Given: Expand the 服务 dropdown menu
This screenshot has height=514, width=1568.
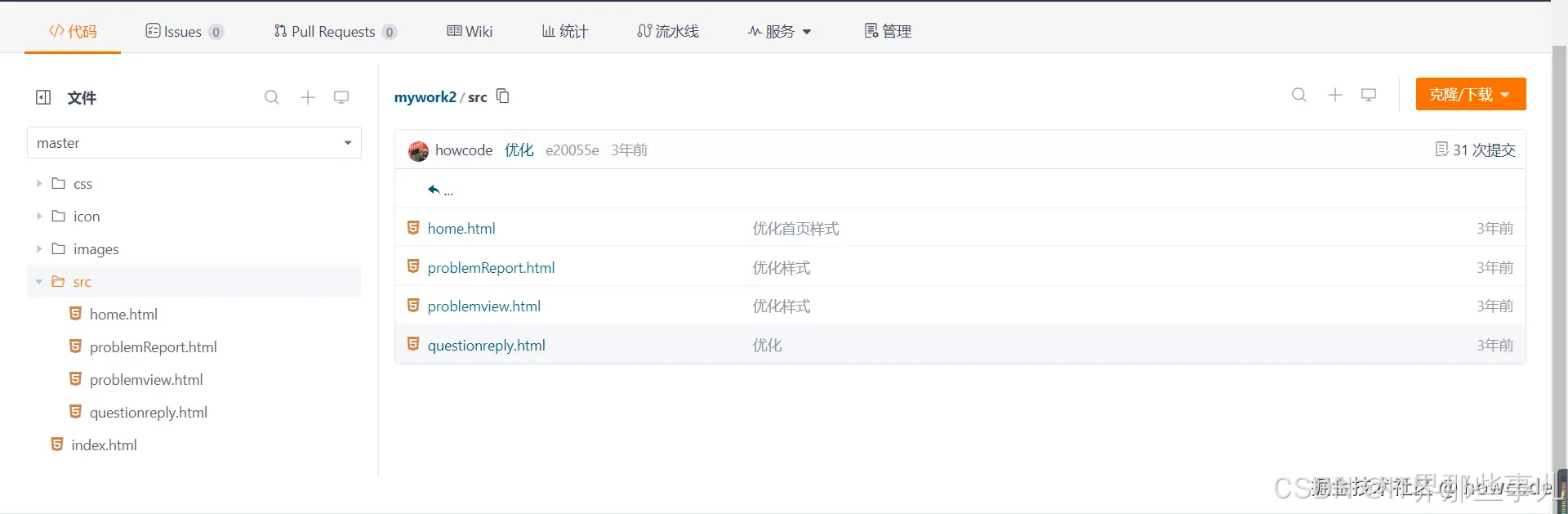Looking at the screenshot, I should pyautogui.click(x=780, y=31).
